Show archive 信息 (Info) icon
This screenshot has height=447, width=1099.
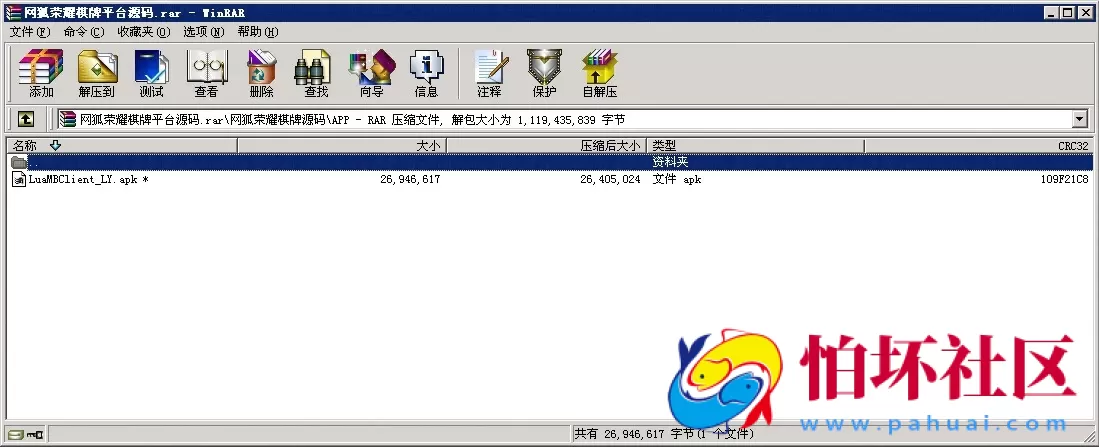coord(426,72)
